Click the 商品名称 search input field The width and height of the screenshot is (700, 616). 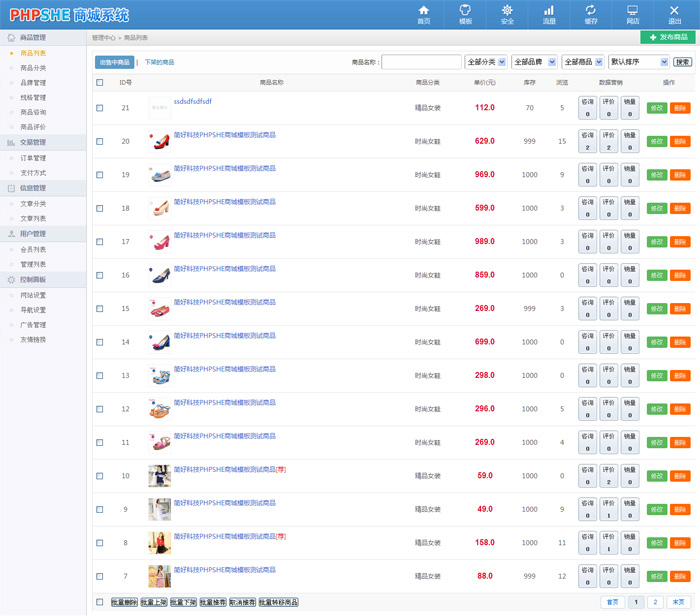[422, 62]
